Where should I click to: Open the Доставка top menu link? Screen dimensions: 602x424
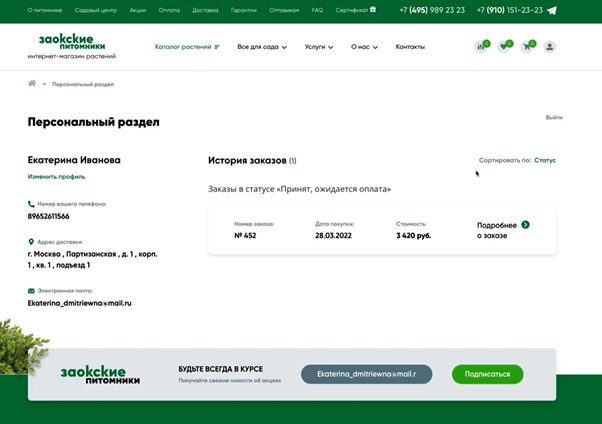tap(205, 10)
